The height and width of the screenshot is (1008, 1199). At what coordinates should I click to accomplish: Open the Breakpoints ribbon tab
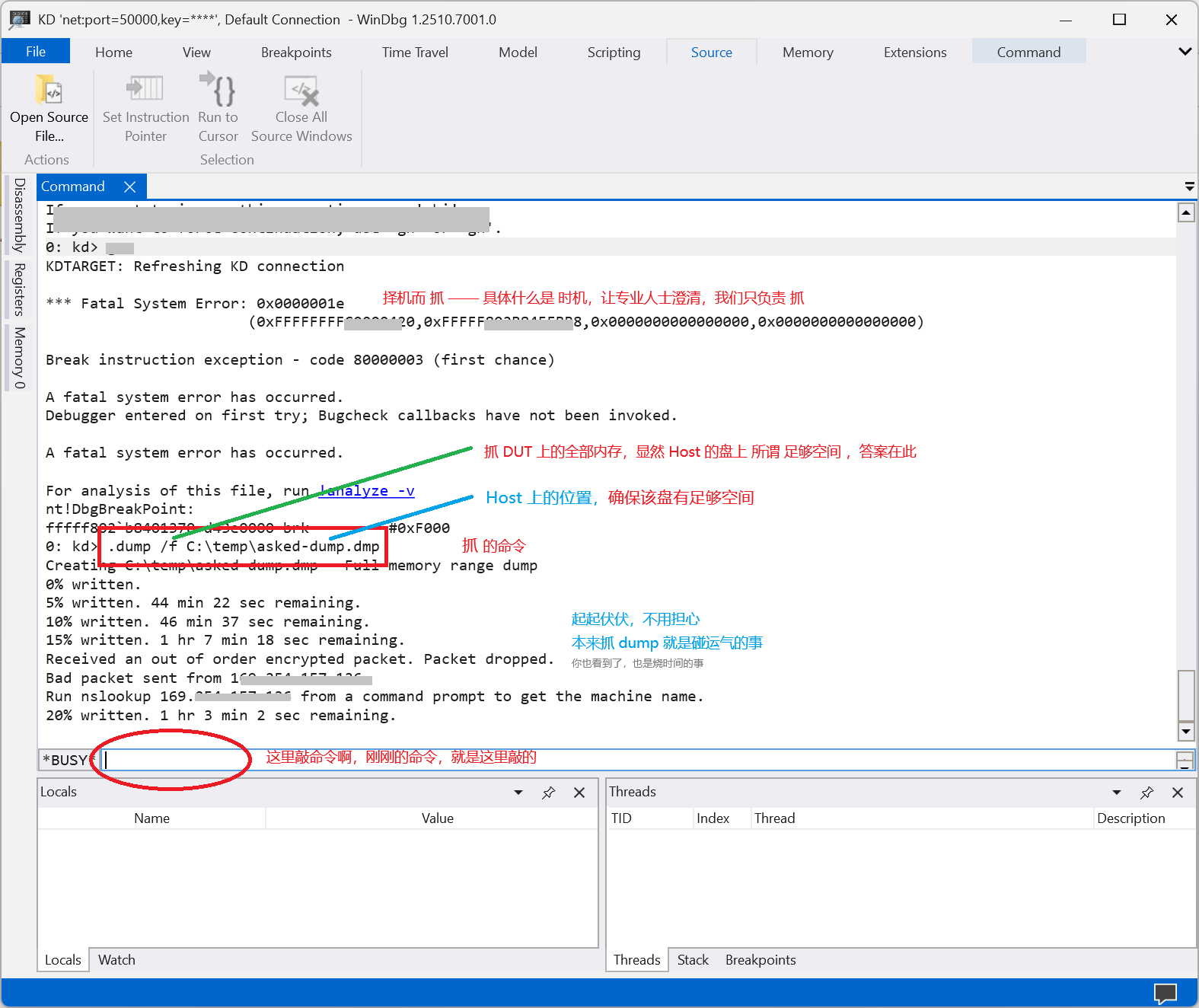tap(296, 52)
